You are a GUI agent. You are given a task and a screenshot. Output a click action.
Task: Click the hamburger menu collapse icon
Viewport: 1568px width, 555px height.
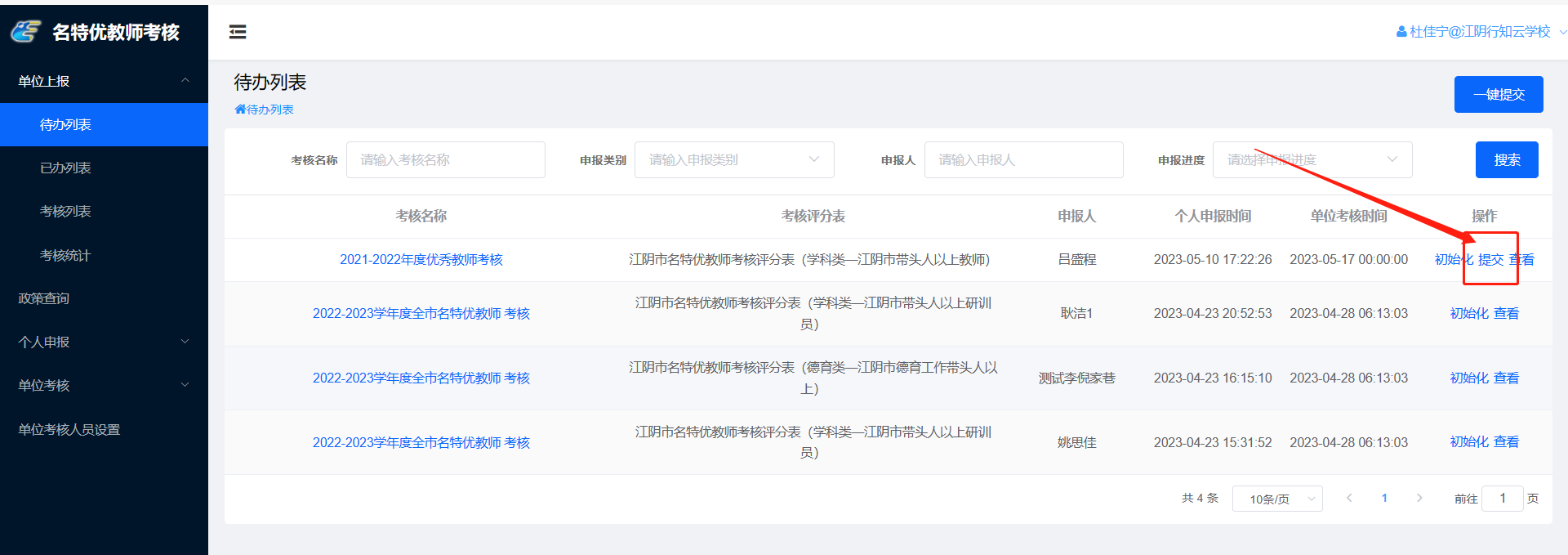238,32
